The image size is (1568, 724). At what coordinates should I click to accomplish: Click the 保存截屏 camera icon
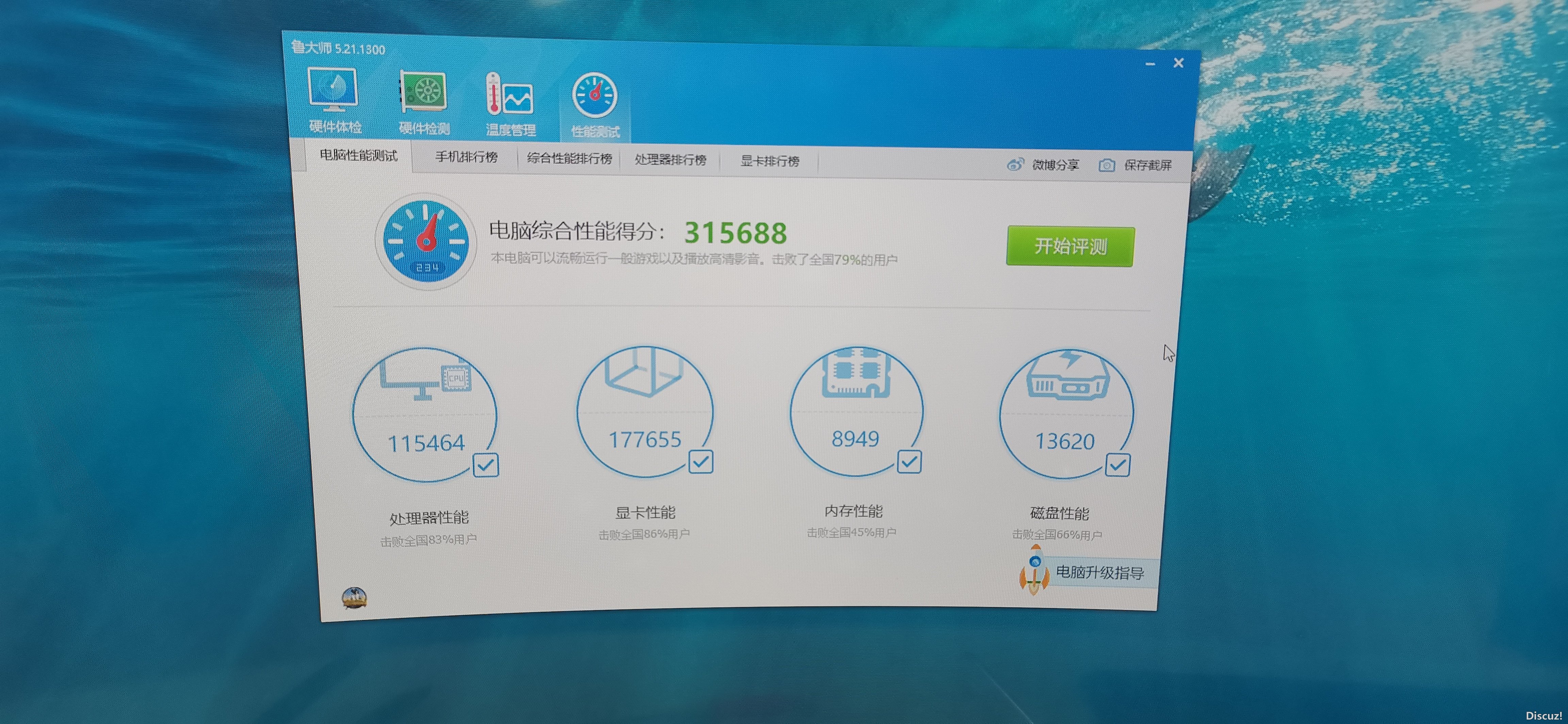(x=1107, y=165)
